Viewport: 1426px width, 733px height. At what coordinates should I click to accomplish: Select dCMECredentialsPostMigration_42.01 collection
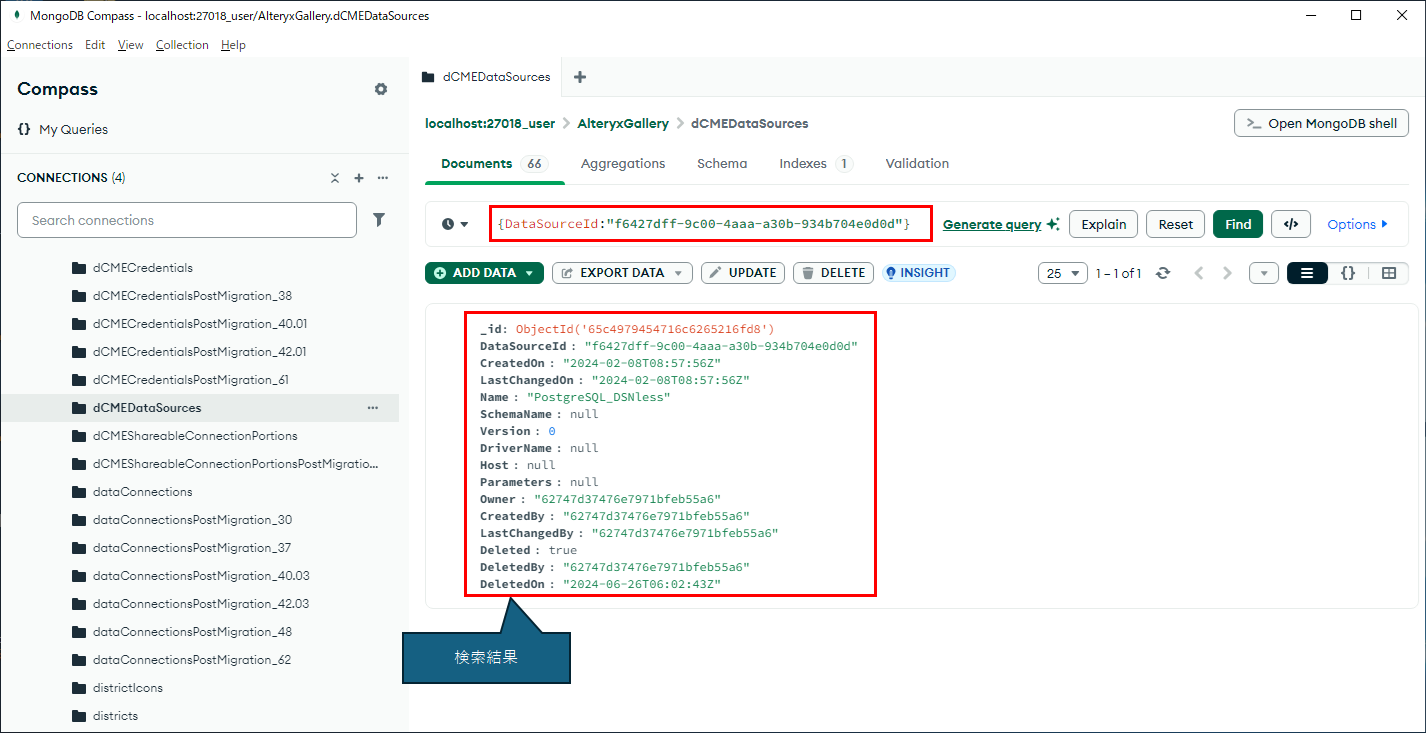point(200,352)
